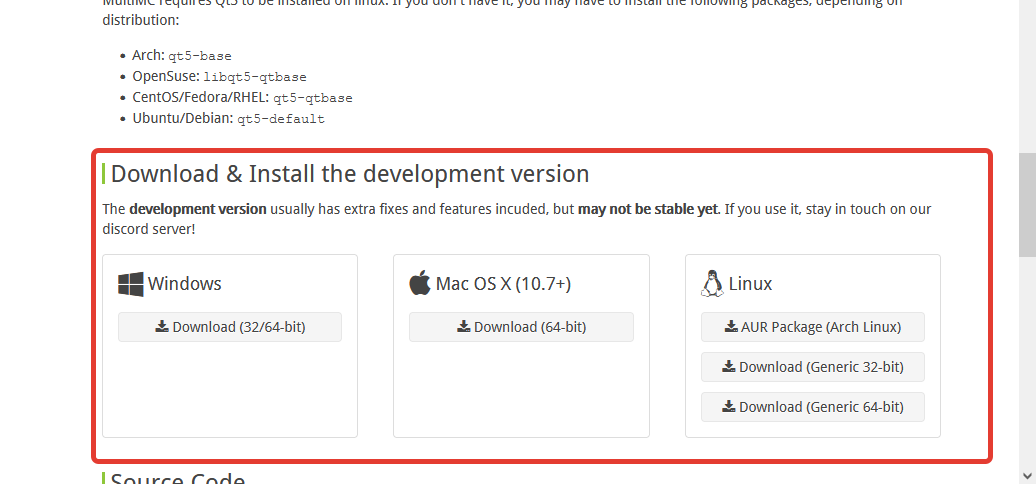
Task: Download the Generic 64-bit Linux build
Action: tap(813, 407)
